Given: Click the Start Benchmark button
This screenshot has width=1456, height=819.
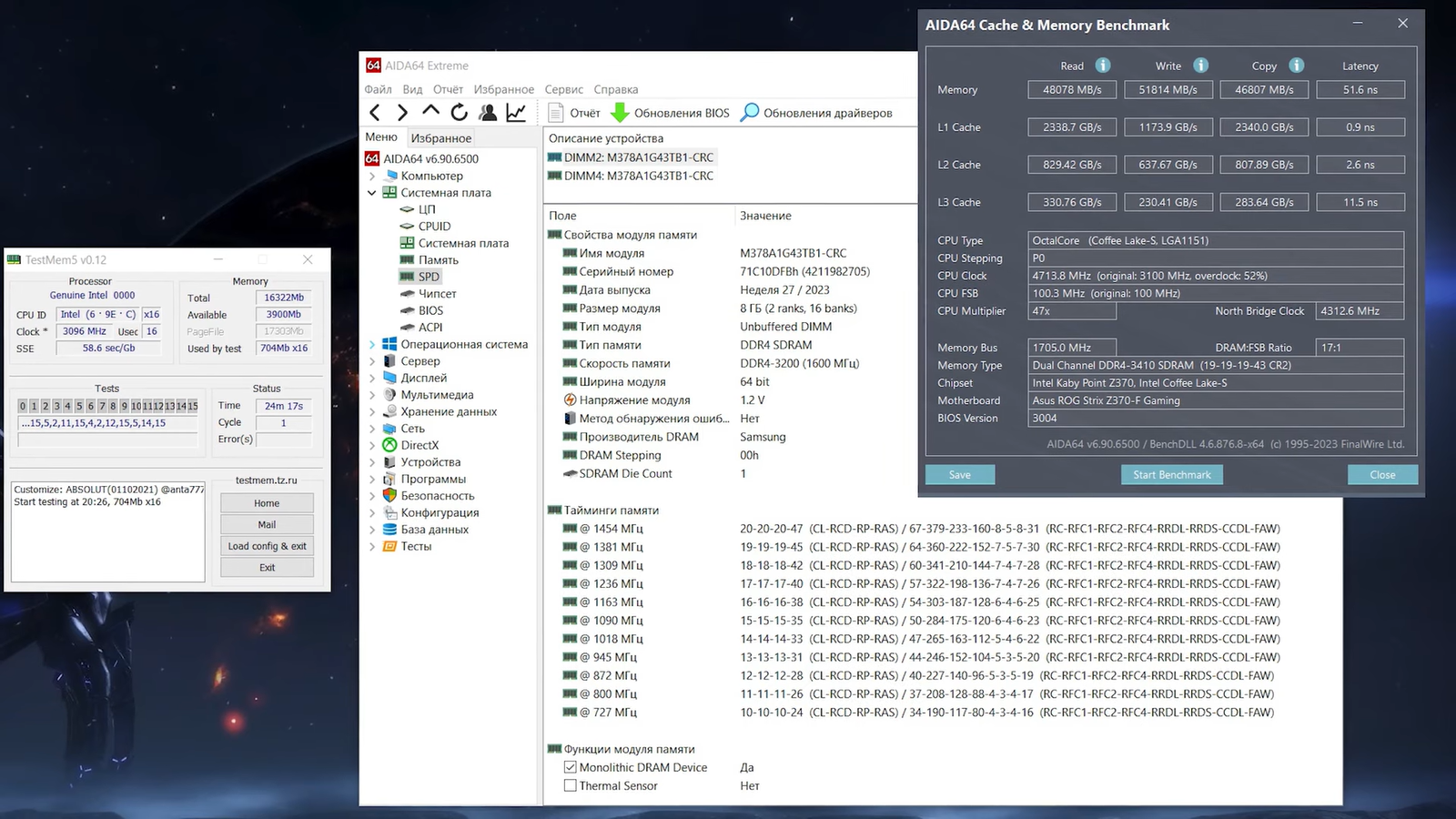Looking at the screenshot, I should coord(1171,475).
